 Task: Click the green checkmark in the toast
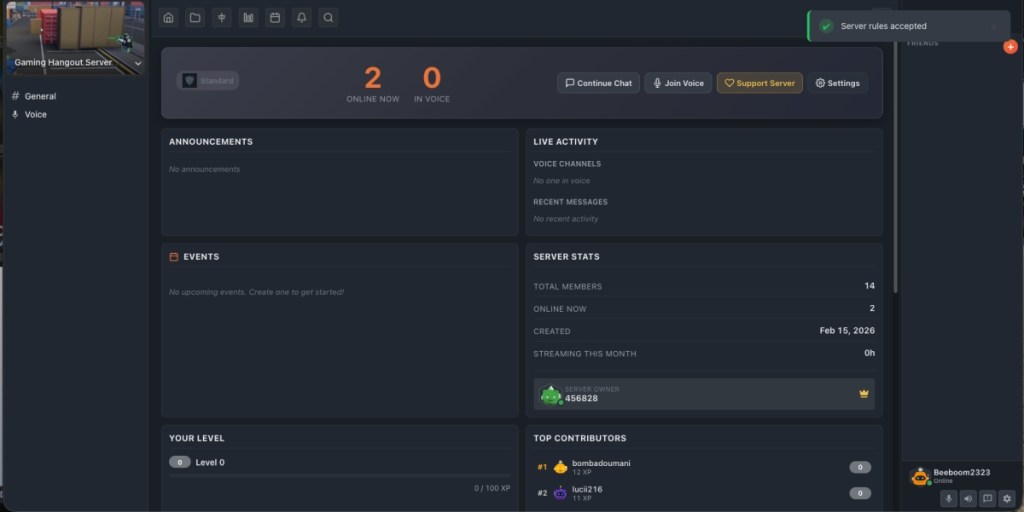pyautogui.click(x=826, y=26)
